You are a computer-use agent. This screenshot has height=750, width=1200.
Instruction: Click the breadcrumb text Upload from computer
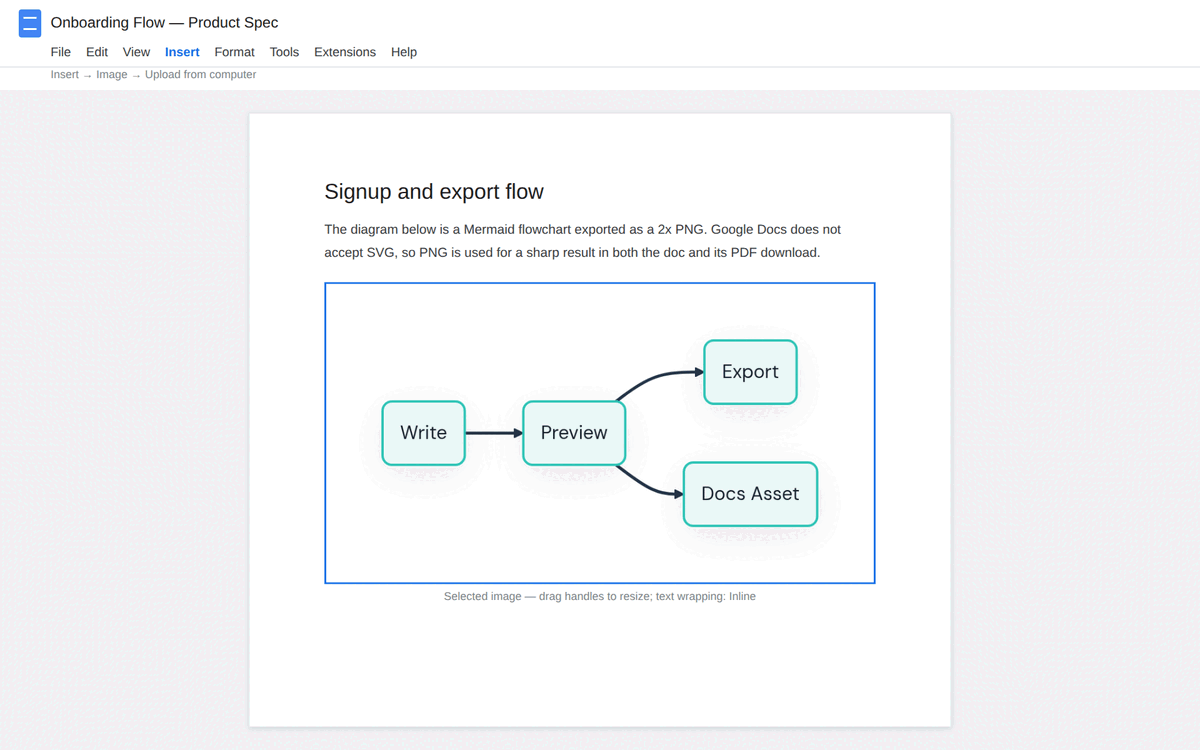(200, 75)
